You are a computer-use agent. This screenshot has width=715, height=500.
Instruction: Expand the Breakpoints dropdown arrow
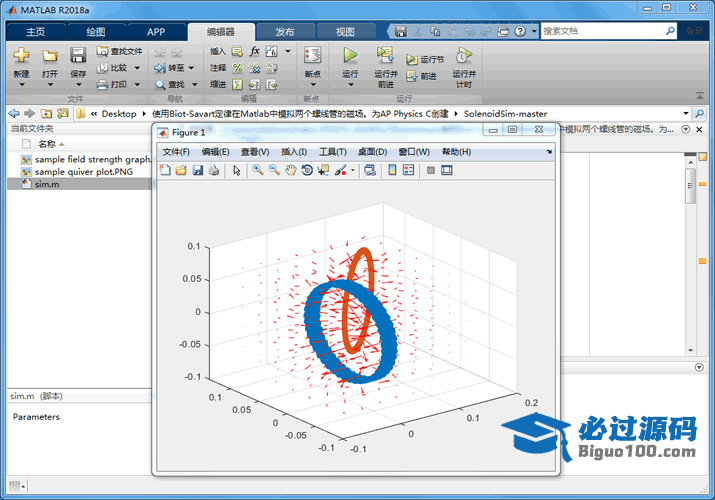313,84
